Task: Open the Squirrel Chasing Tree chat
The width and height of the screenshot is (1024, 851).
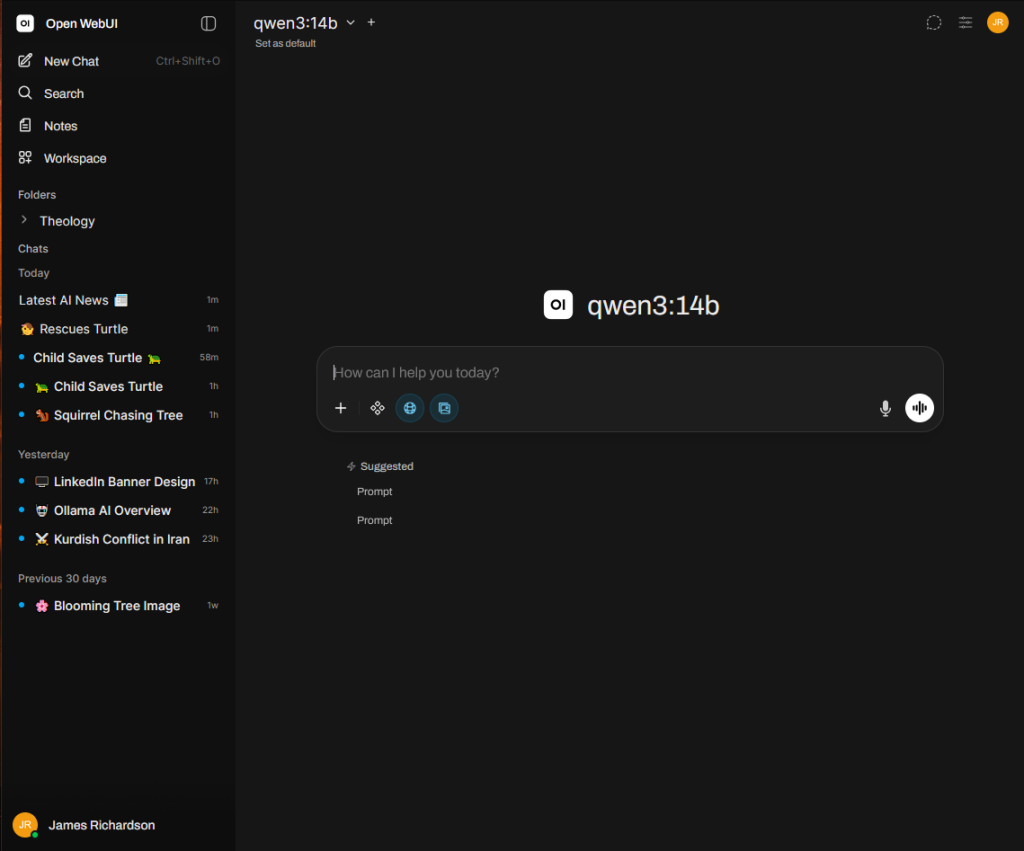Action: click(x=119, y=415)
